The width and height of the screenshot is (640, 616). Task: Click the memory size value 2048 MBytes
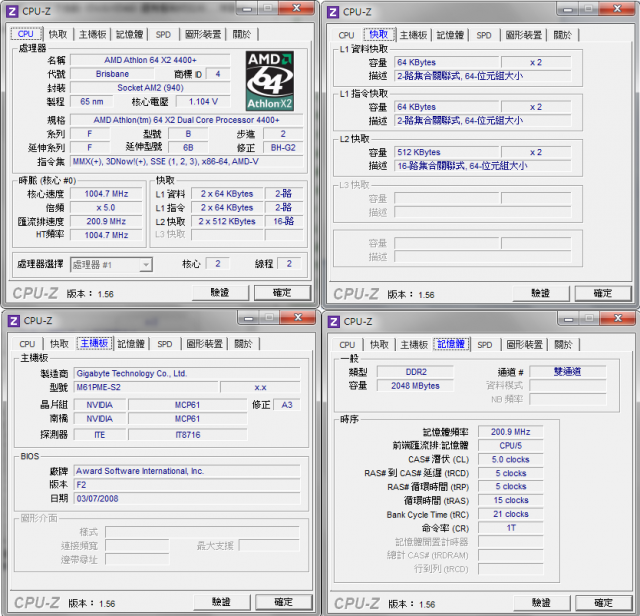tap(416, 386)
